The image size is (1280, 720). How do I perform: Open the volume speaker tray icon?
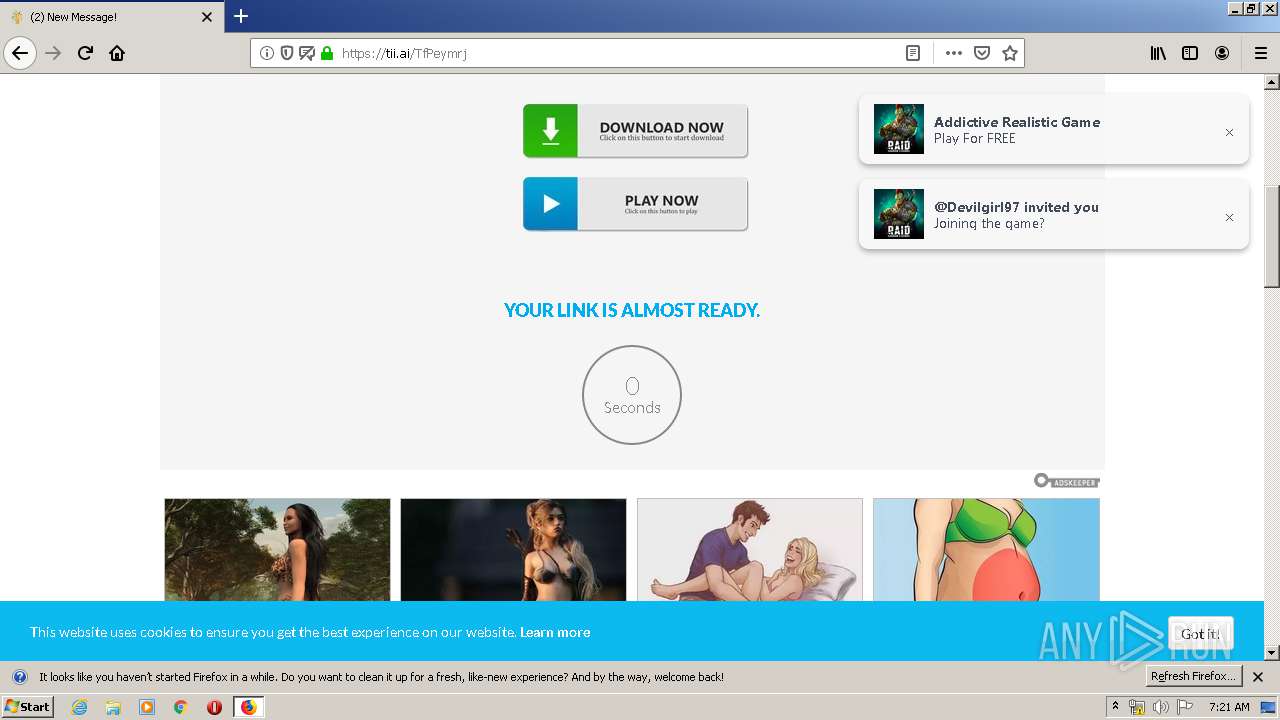(x=1161, y=707)
